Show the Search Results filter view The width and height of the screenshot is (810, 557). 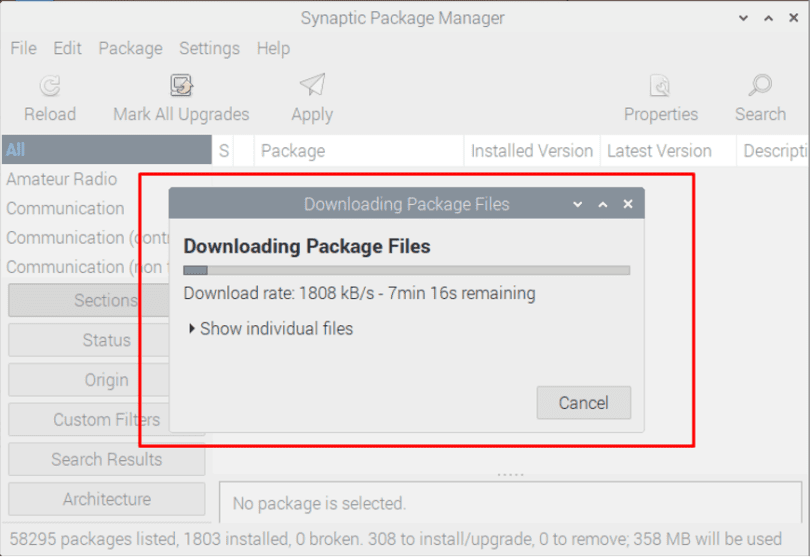(x=107, y=459)
